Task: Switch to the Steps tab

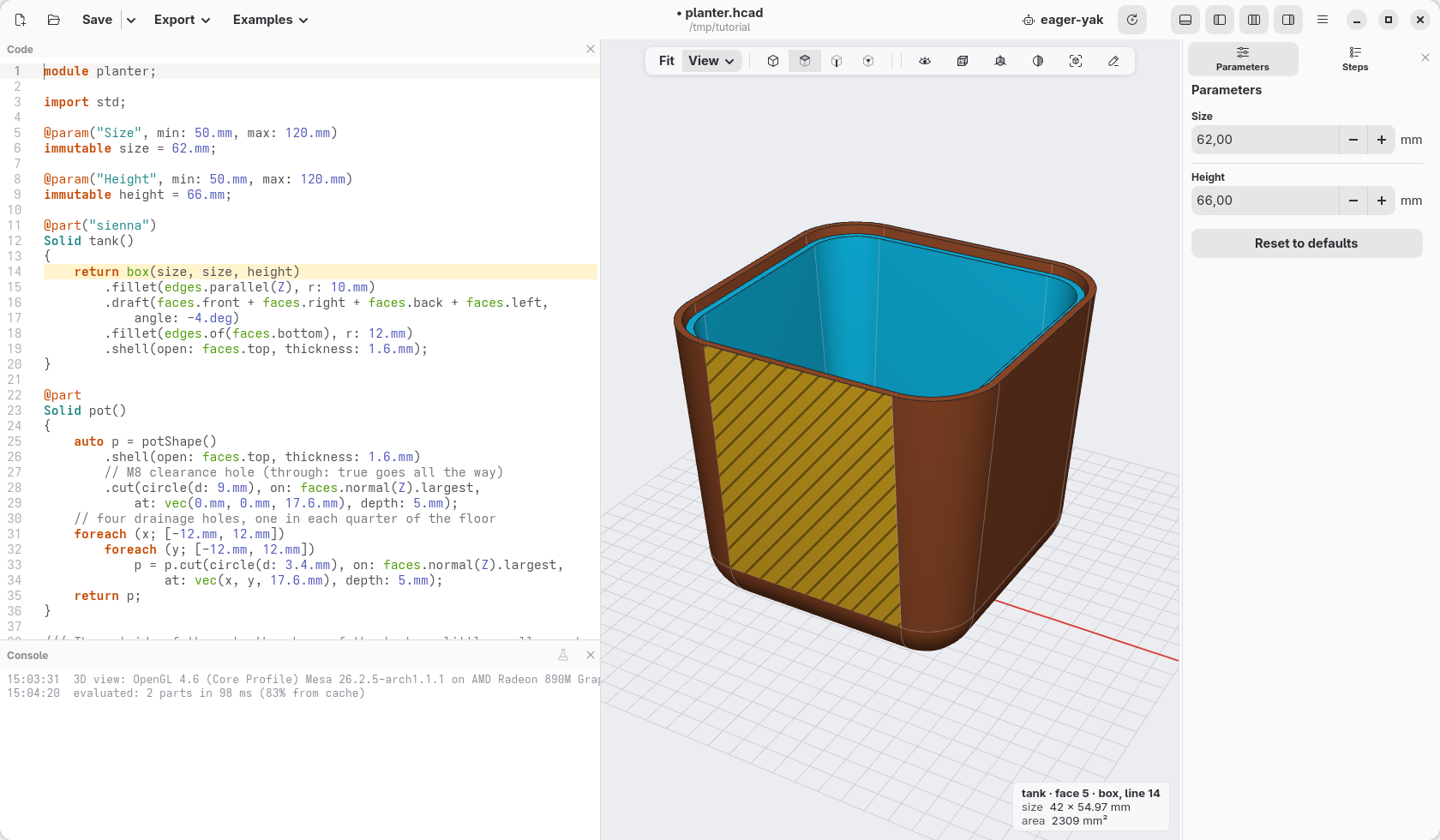Action: pyautogui.click(x=1355, y=59)
